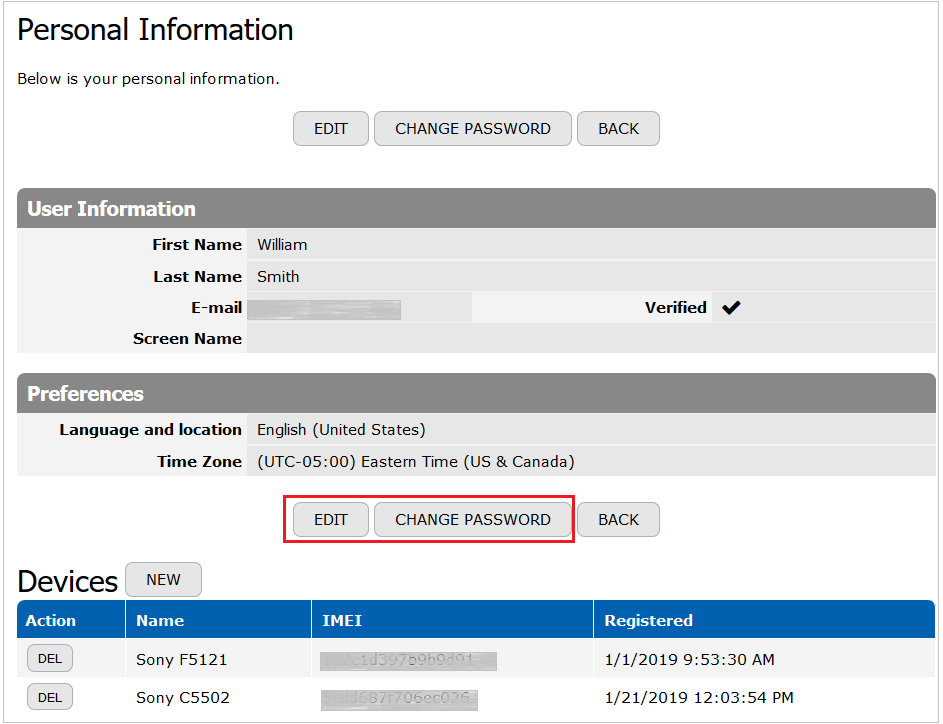Click the Personal Information page heading

[155, 30]
